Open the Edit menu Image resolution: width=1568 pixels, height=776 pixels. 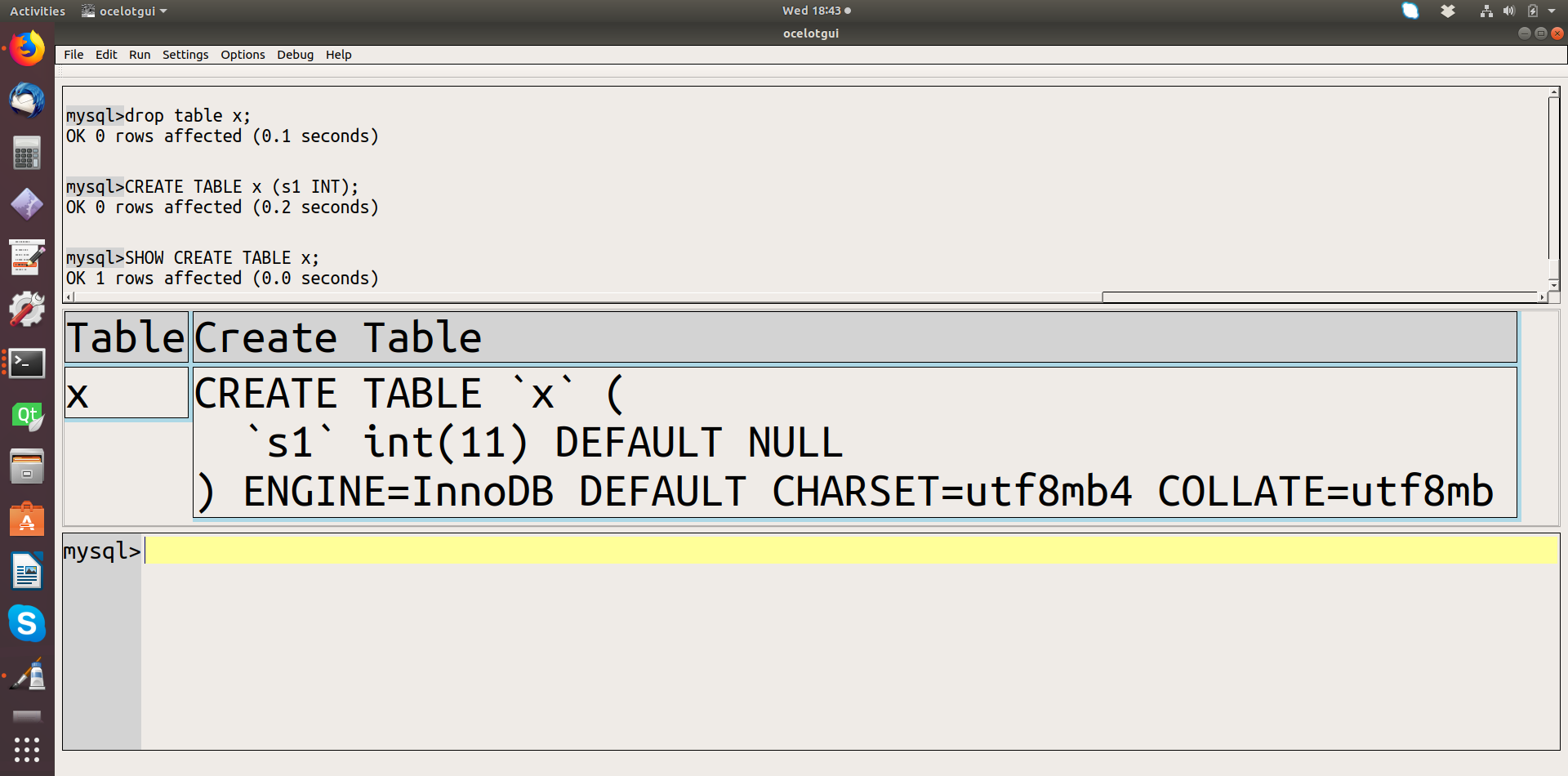tap(106, 55)
